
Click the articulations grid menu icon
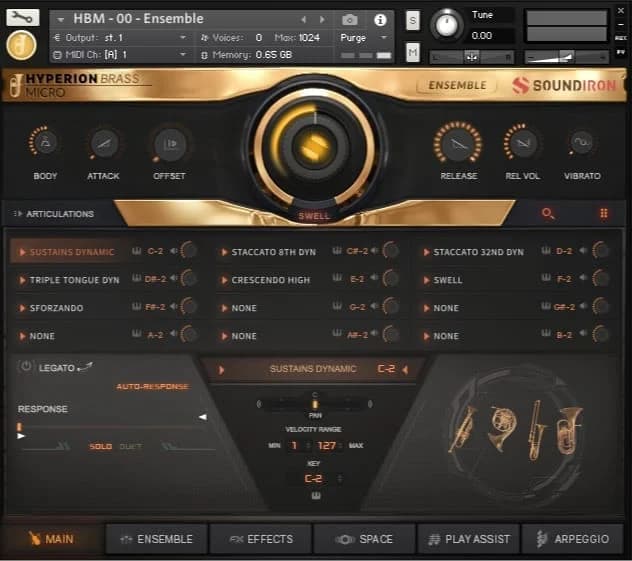click(x=604, y=213)
